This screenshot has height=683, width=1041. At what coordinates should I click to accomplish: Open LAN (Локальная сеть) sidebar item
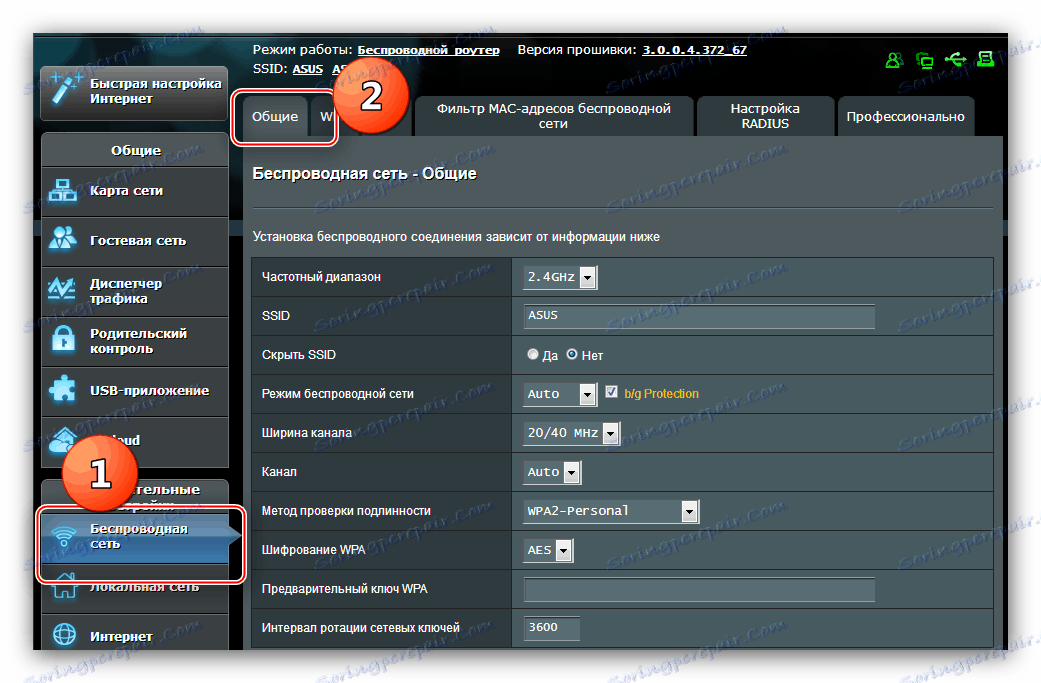click(x=135, y=588)
